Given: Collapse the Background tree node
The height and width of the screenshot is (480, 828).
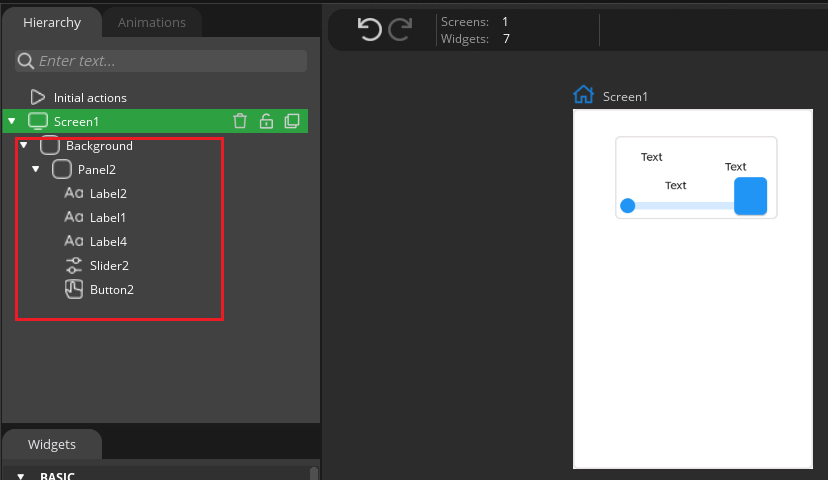Looking at the screenshot, I should pyautogui.click(x=24, y=145).
